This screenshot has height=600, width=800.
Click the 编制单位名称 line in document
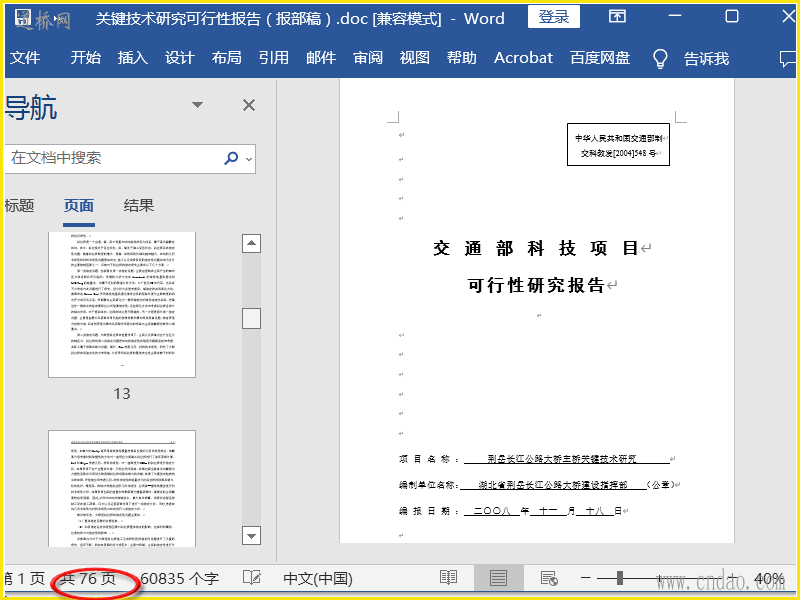pyautogui.click(x=539, y=485)
